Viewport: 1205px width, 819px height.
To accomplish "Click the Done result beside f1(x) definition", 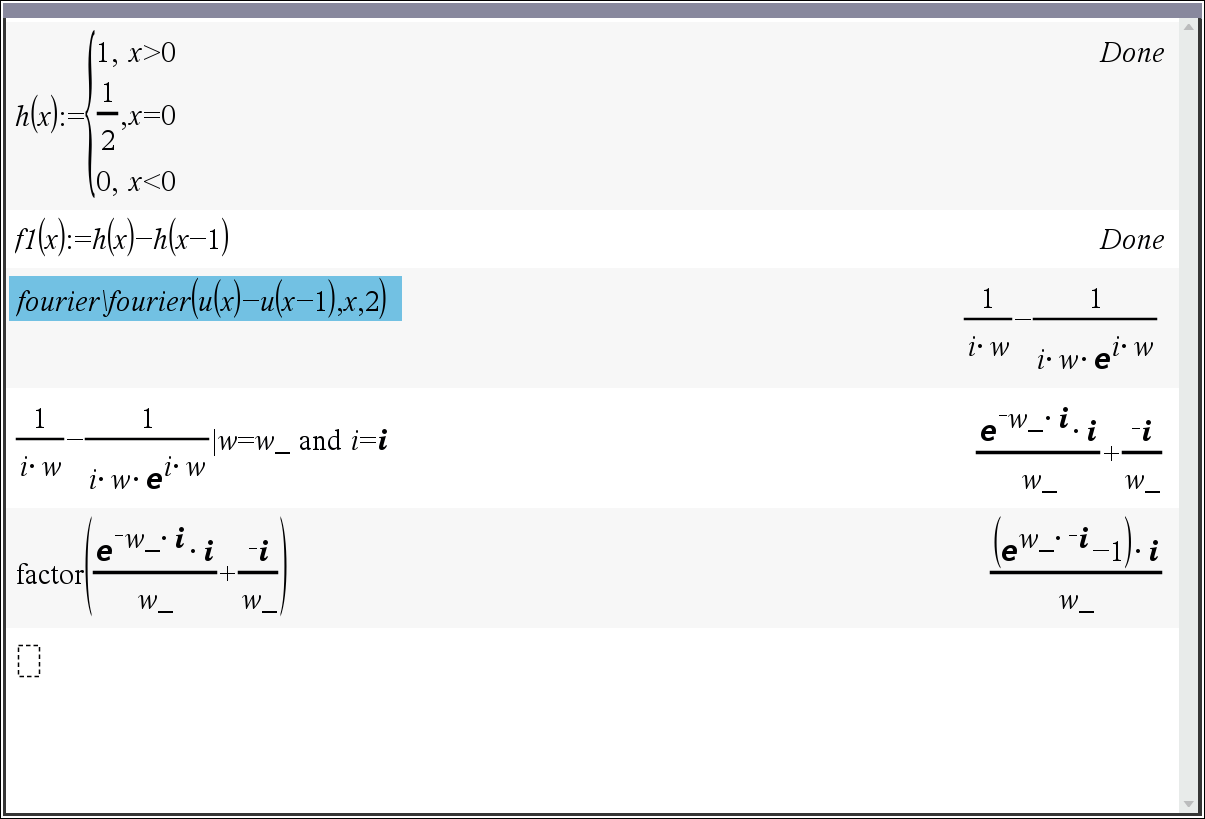I will point(1132,240).
